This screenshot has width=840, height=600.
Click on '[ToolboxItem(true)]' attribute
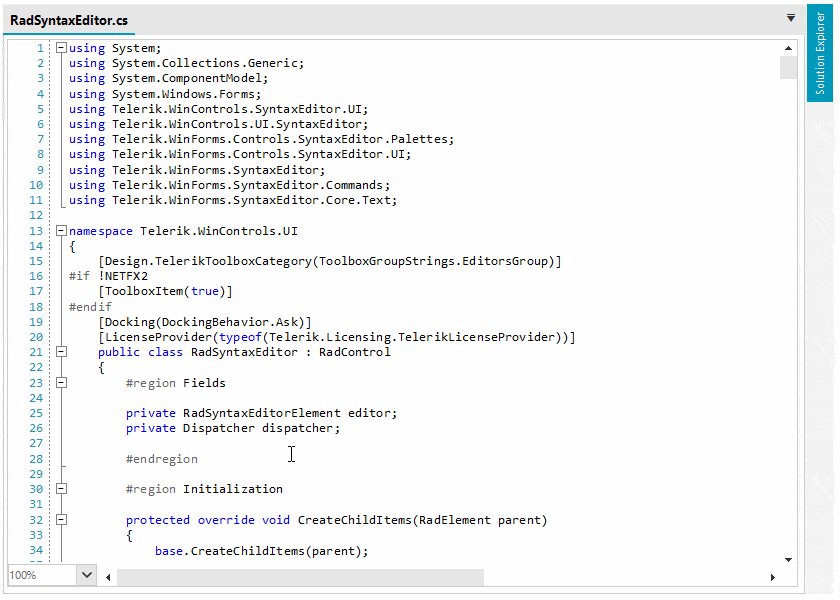[165, 291]
